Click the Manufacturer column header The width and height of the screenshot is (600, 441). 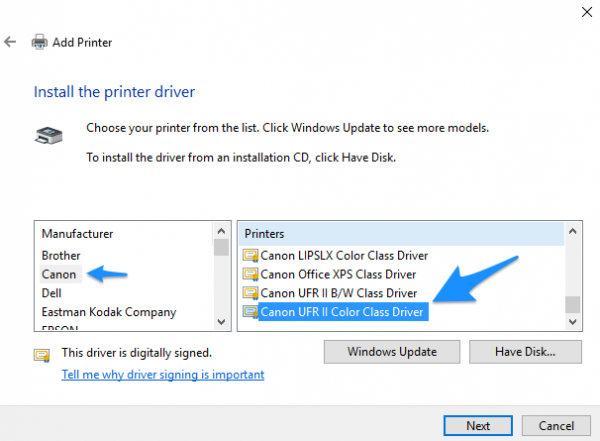pos(124,234)
